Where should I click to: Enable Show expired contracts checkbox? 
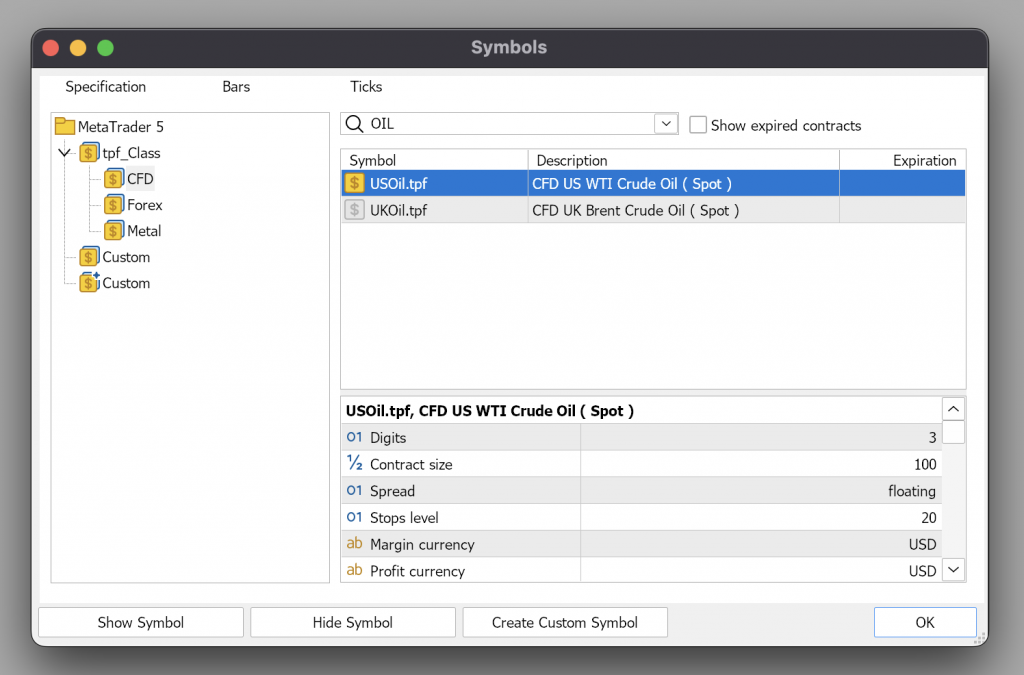coord(698,125)
